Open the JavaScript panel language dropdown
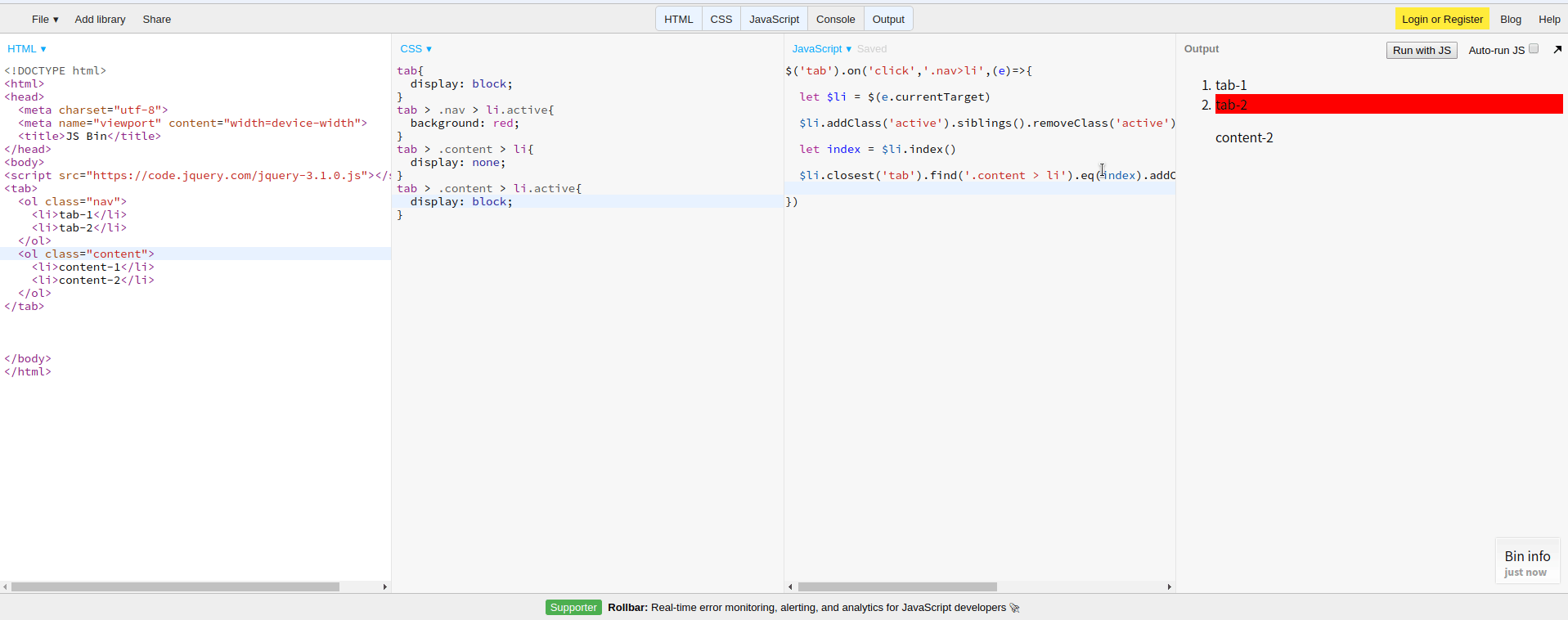1568x620 pixels. coord(821,49)
